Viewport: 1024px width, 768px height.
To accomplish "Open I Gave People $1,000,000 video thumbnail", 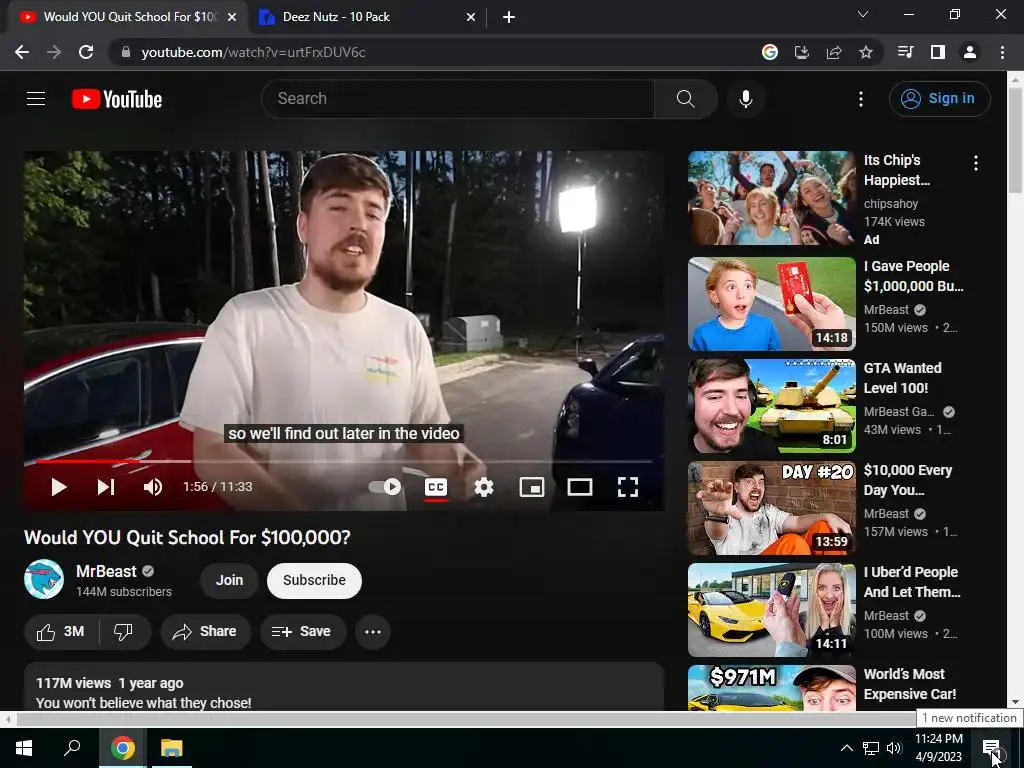I will point(771,304).
